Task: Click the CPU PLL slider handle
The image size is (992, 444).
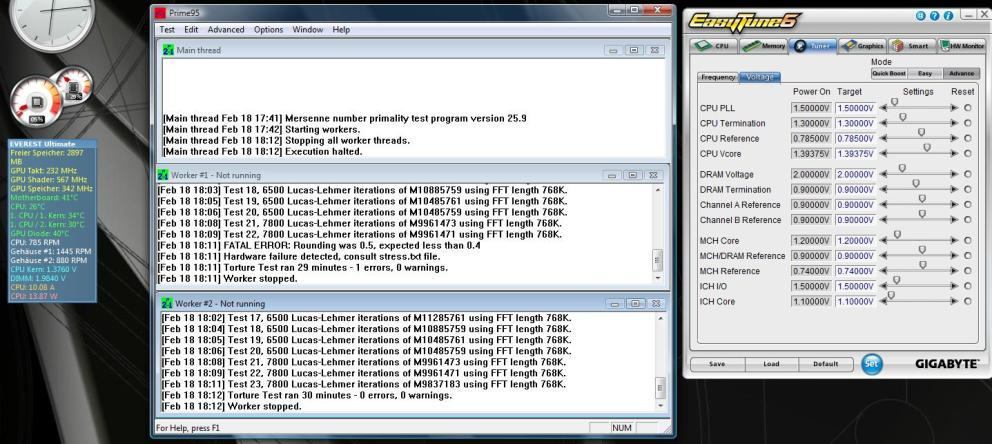Action: (894, 102)
